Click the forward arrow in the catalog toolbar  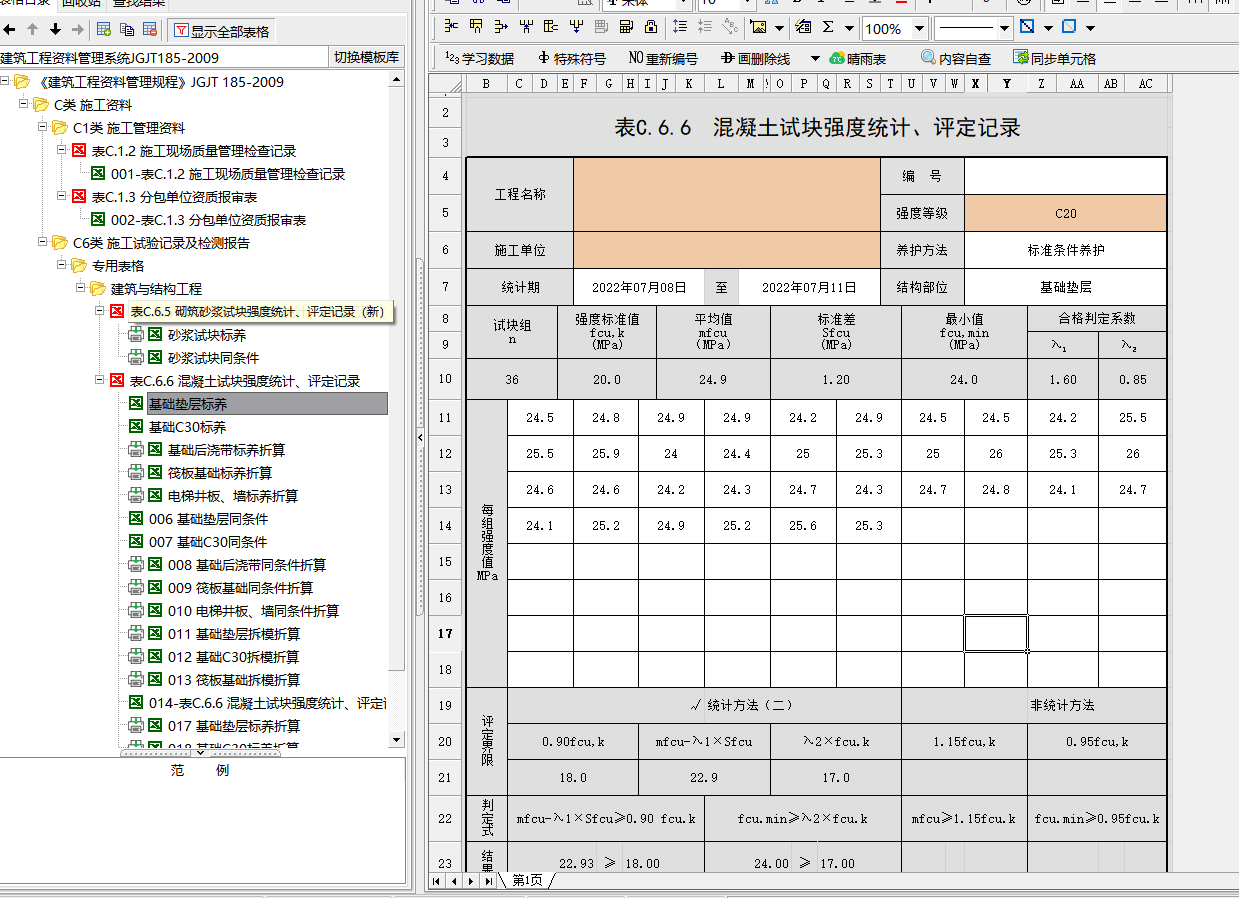[x=77, y=30]
